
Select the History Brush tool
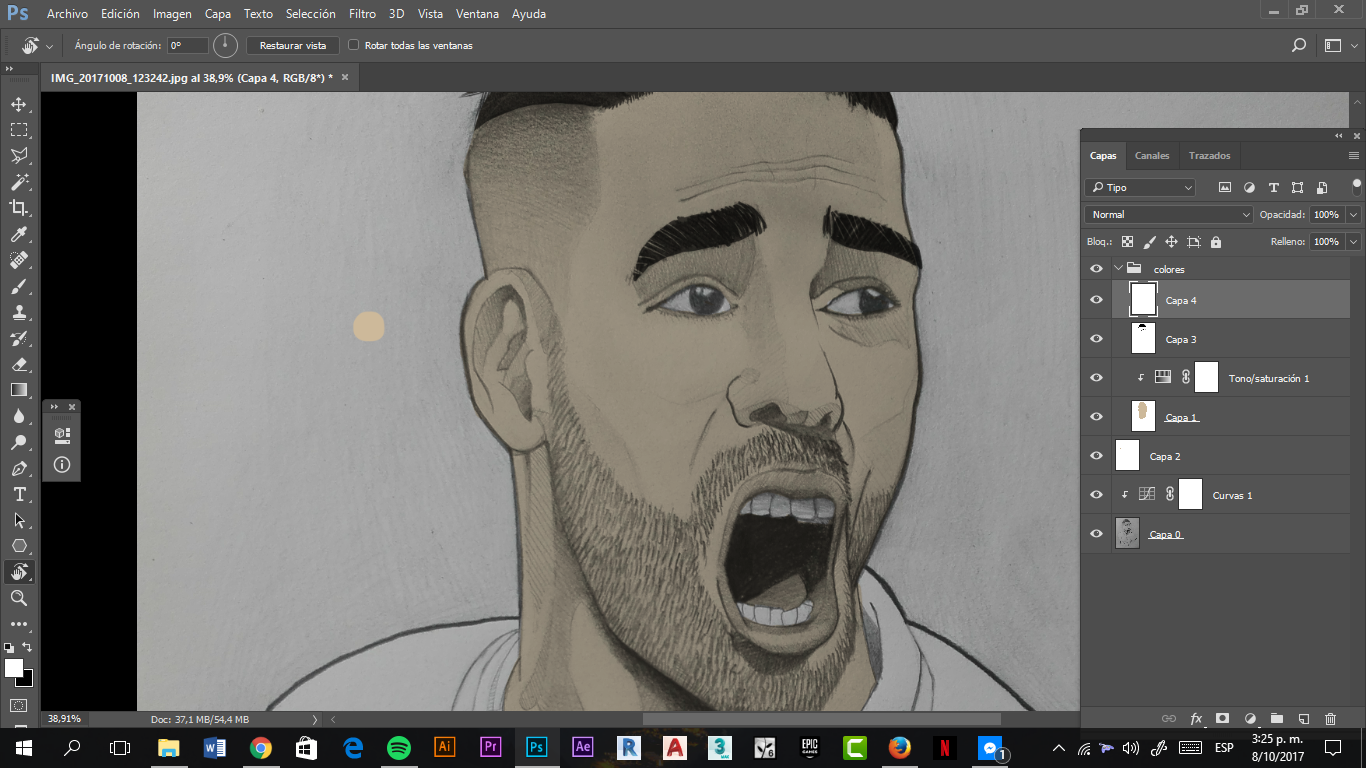tap(19, 338)
